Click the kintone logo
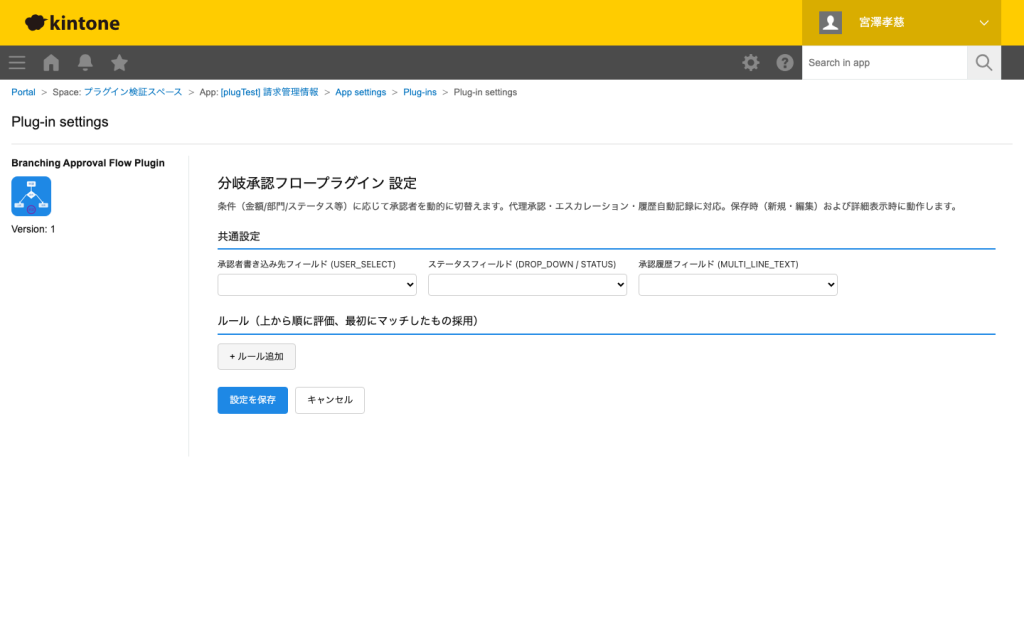The height and width of the screenshot is (640, 1024). (70, 22)
